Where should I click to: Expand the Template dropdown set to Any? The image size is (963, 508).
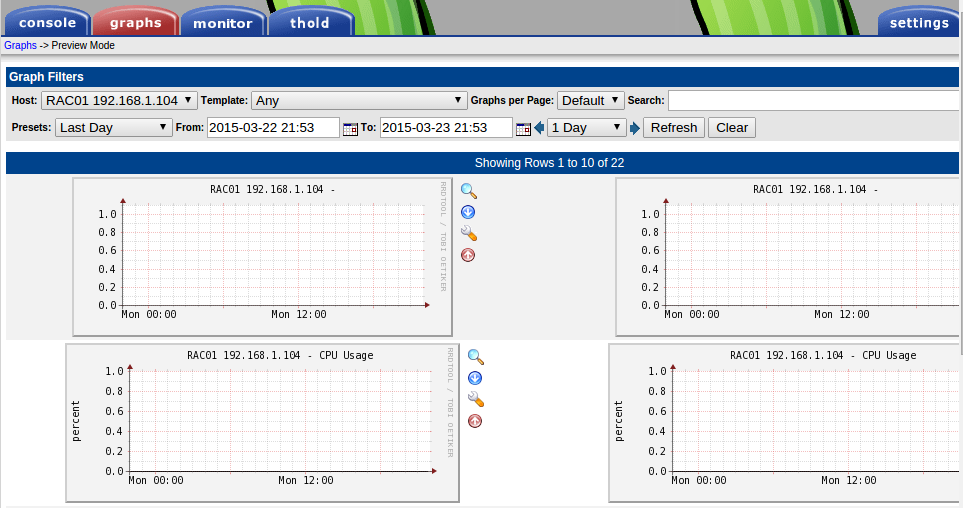point(359,100)
